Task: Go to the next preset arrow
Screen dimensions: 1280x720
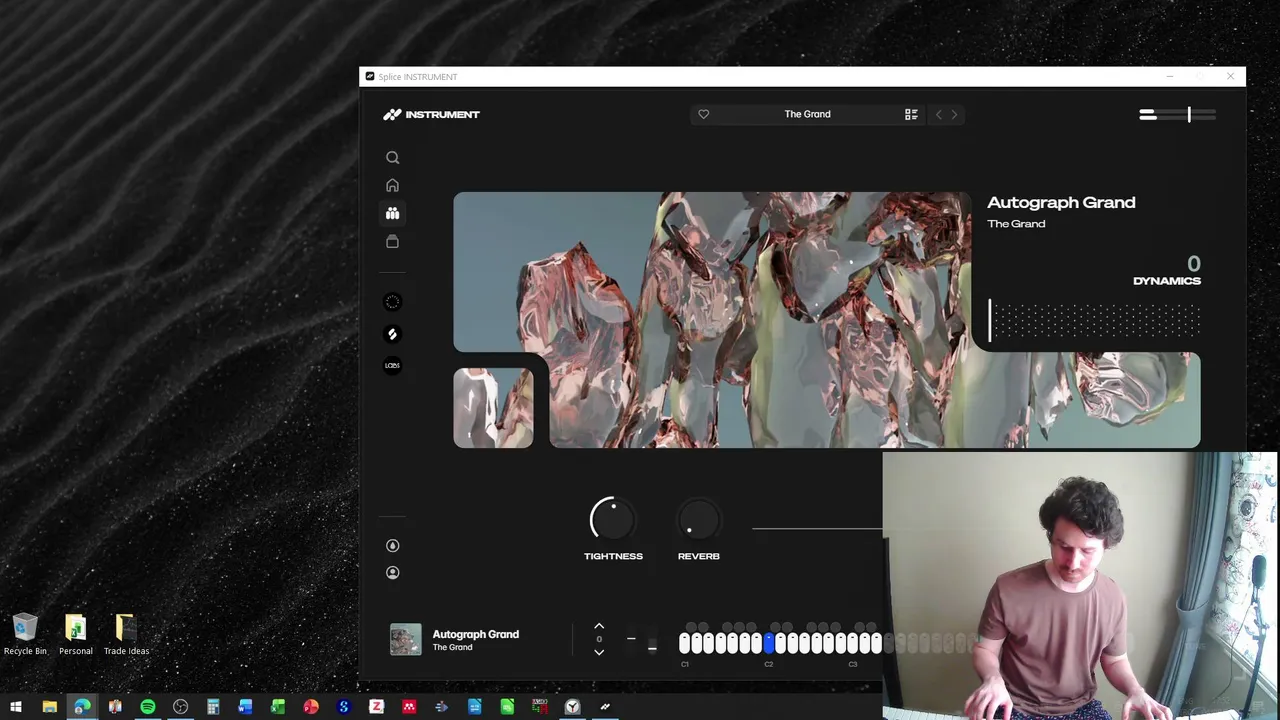Action: pyautogui.click(x=954, y=114)
